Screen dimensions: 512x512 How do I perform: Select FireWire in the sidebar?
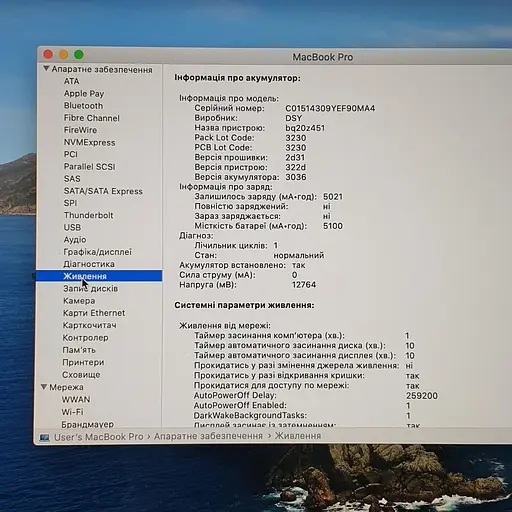tap(80, 130)
